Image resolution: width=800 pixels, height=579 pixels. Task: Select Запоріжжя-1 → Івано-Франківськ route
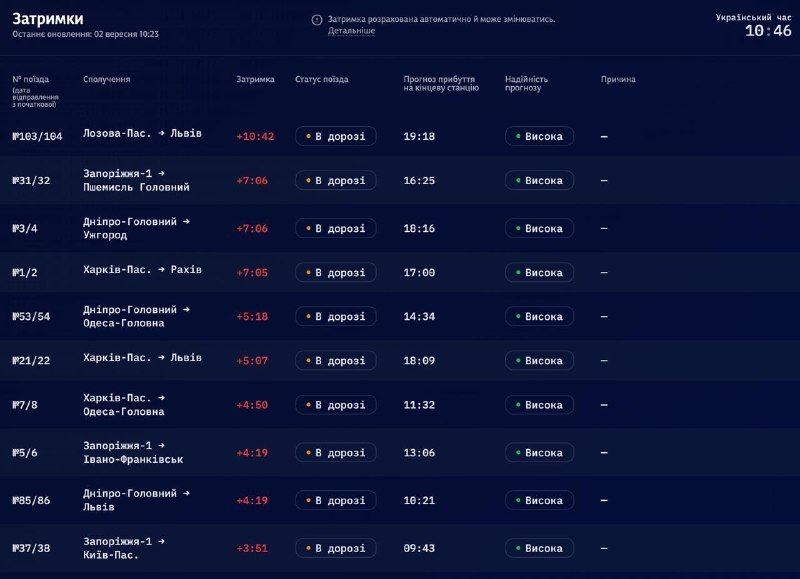[133, 452]
